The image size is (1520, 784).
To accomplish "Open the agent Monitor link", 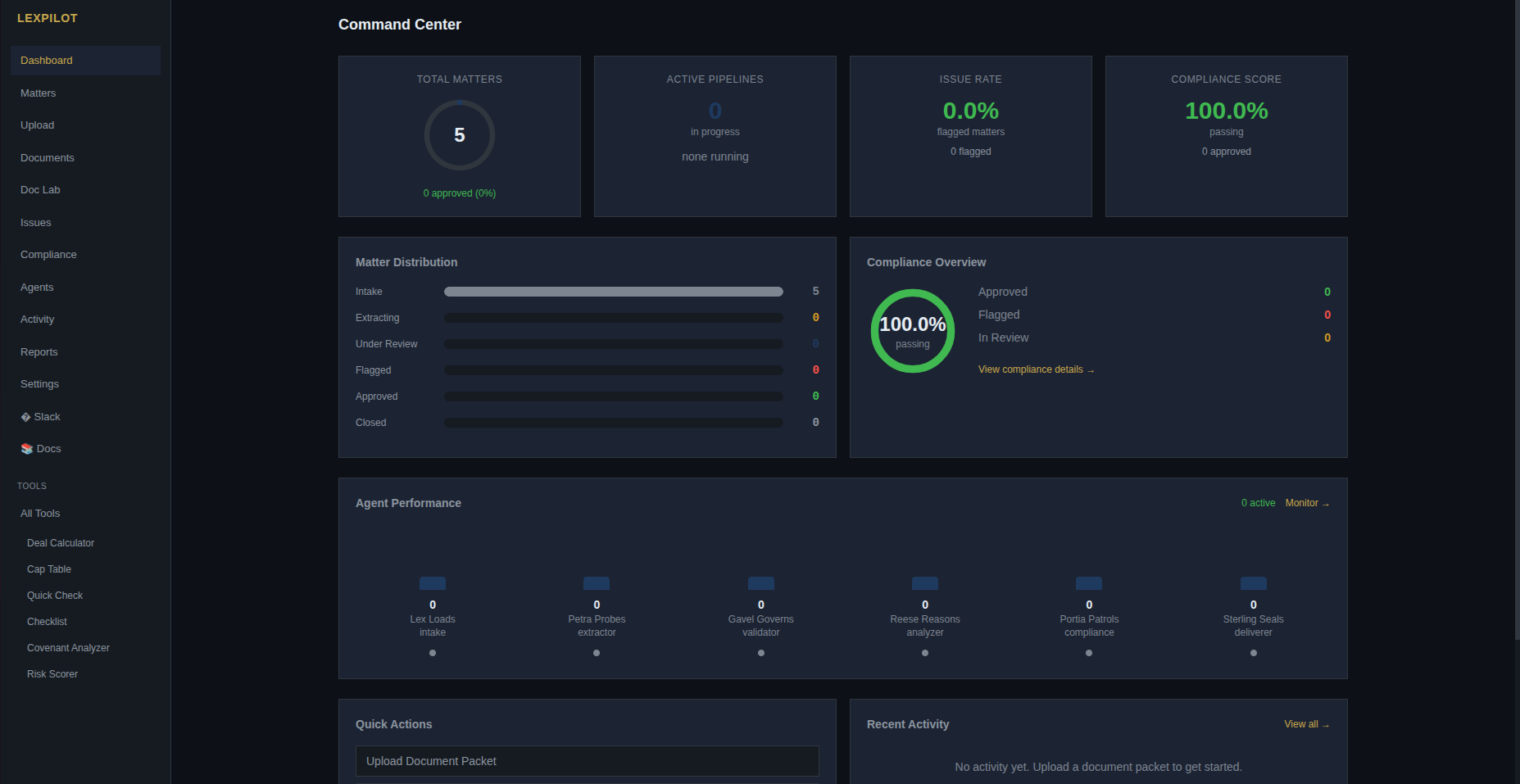I will pos(1307,503).
